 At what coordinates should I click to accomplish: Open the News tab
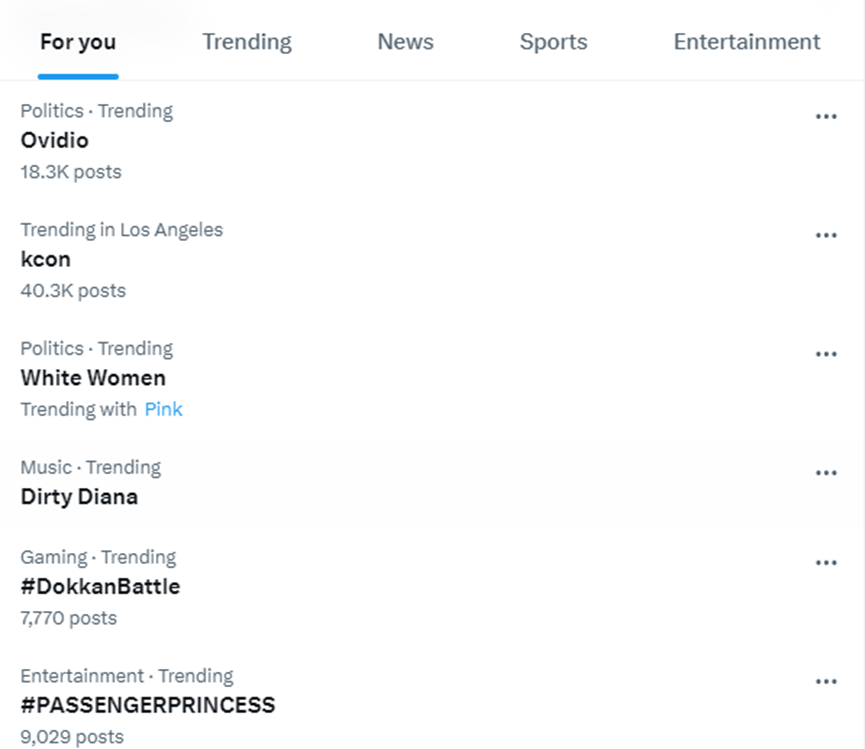[x=405, y=42]
